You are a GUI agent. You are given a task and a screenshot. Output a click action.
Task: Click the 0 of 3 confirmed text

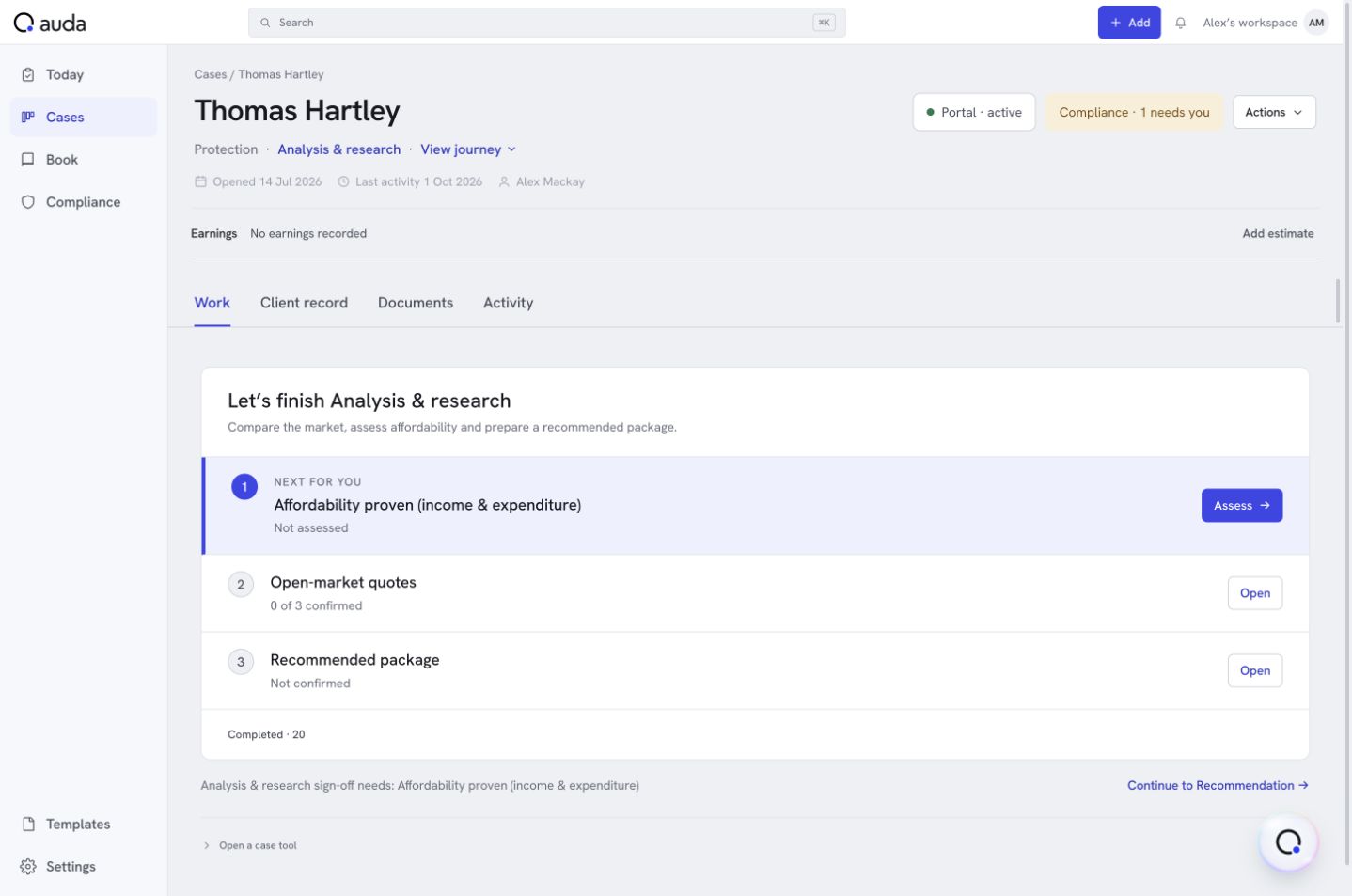[x=316, y=605]
